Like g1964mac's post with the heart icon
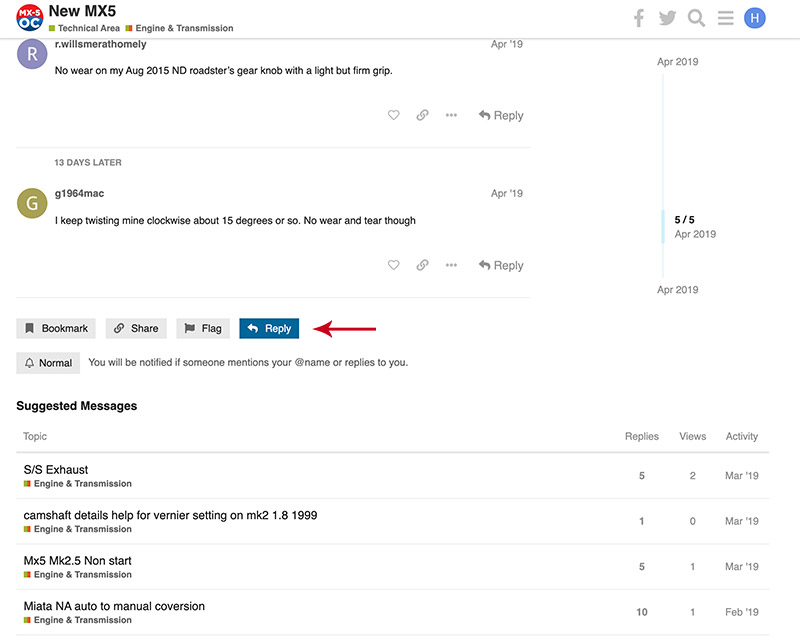This screenshot has width=800, height=640. [x=393, y=264]
